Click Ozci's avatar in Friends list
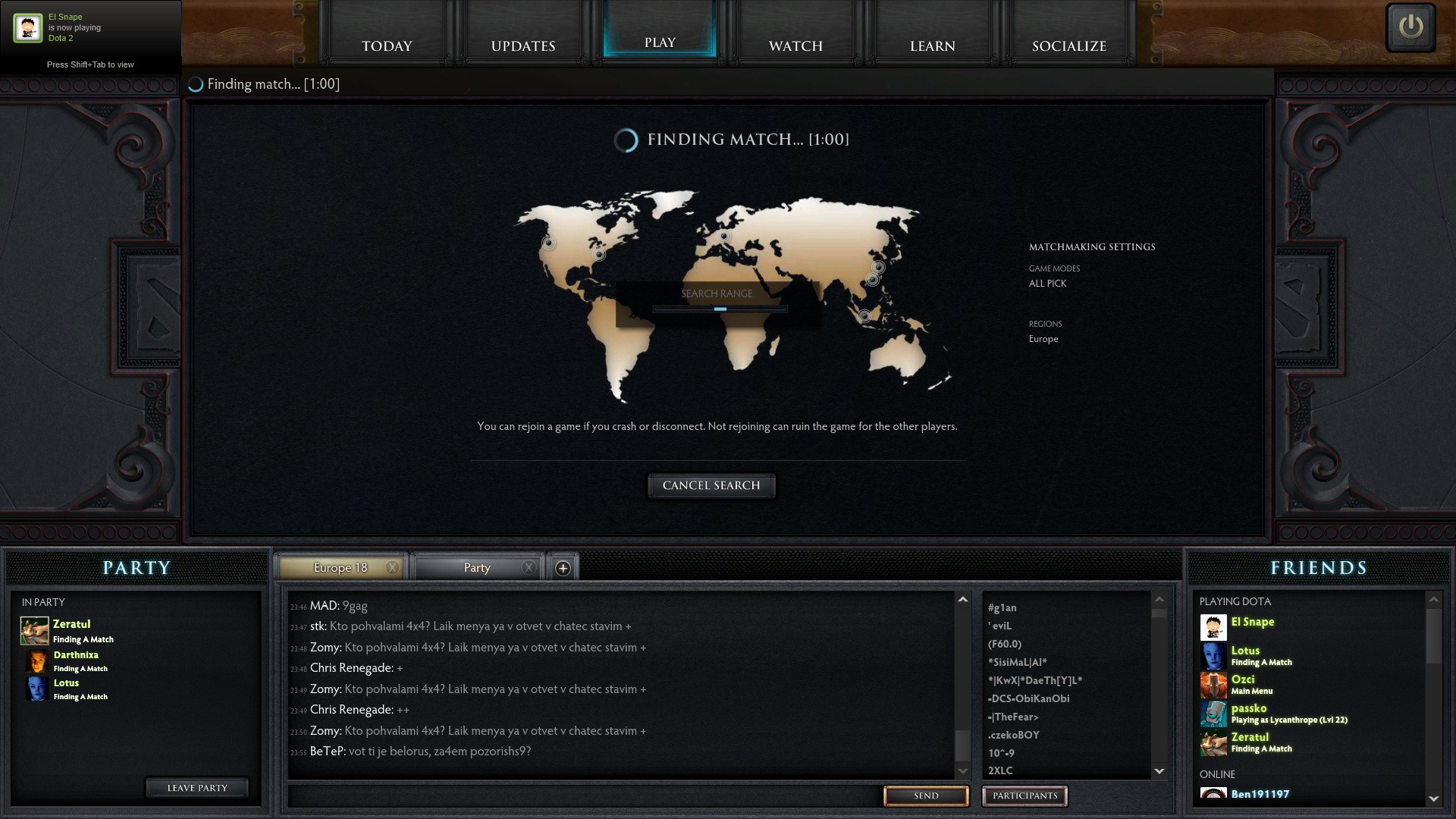 1213,685
